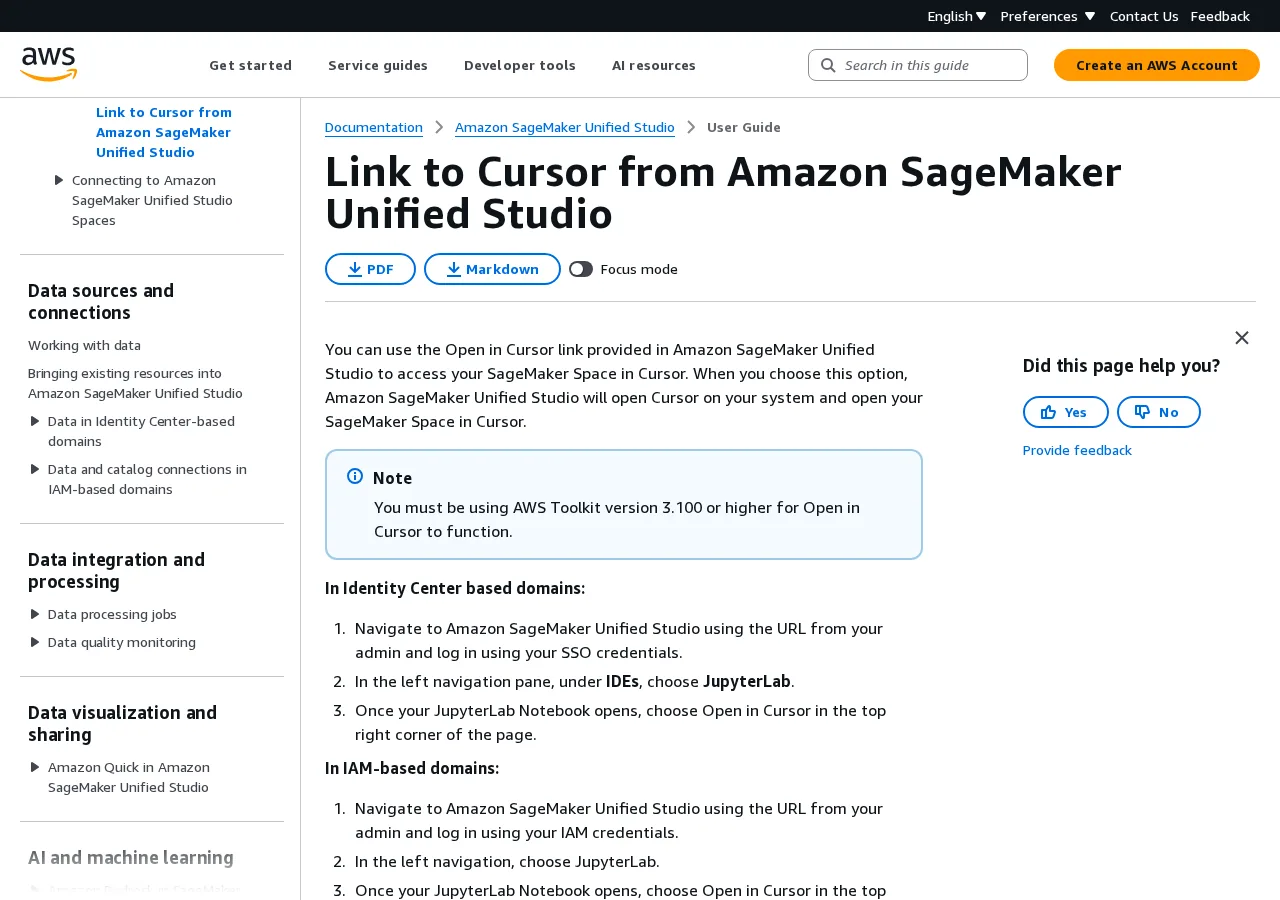This screenshot has height=900, width=1280.
Task: Toggle Focus mode switch
Action: coord(581,269)
